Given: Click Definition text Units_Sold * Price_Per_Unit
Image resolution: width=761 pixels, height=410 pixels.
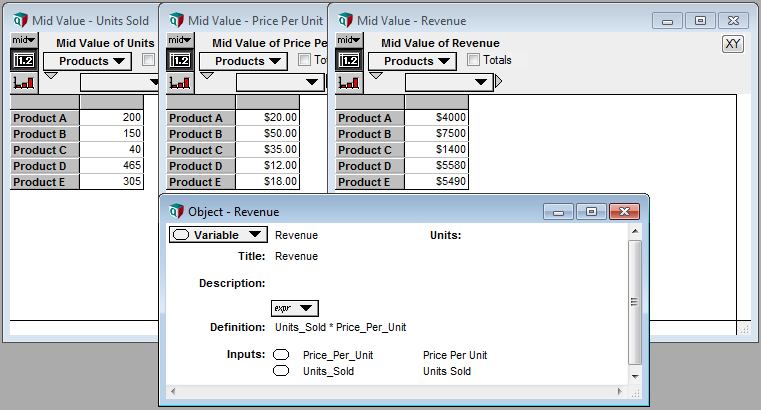Looking at the screenshot, I should [340, 328].
